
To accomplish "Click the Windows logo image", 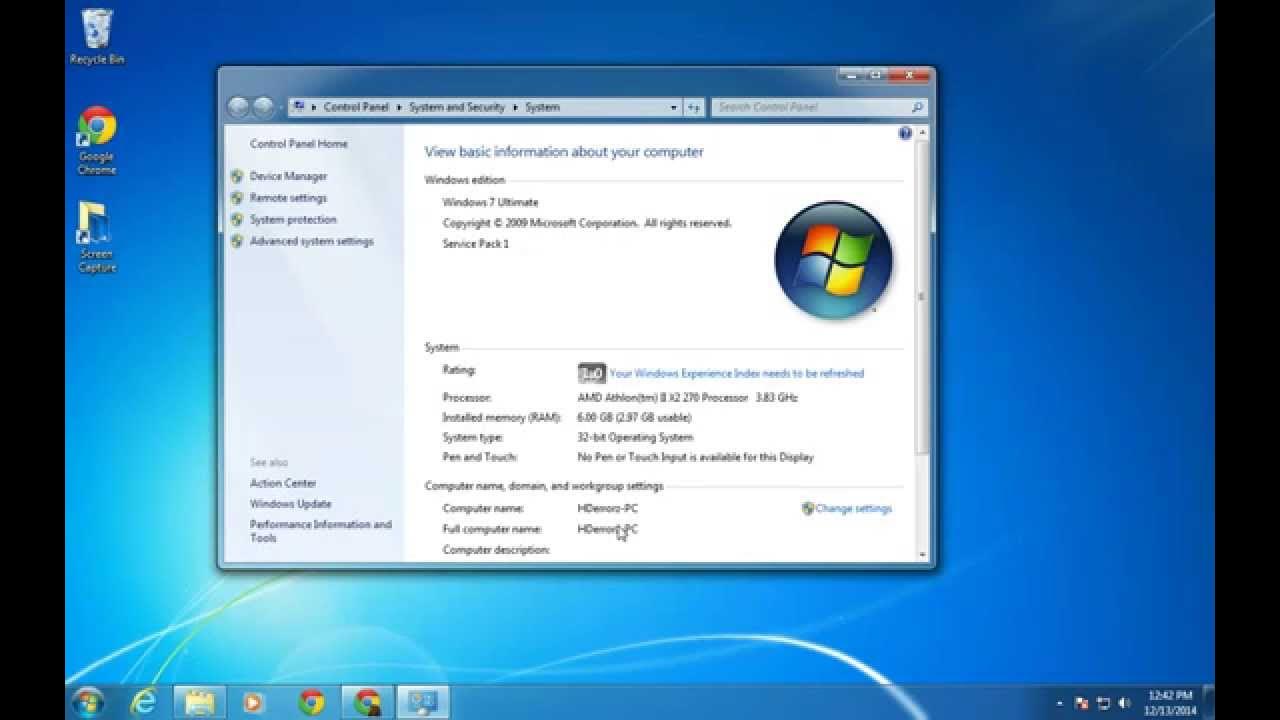I will [x=833, y=259].
